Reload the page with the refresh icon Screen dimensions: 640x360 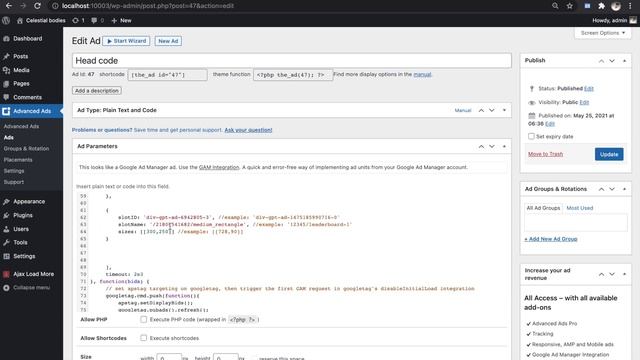[x=37, y=6]
